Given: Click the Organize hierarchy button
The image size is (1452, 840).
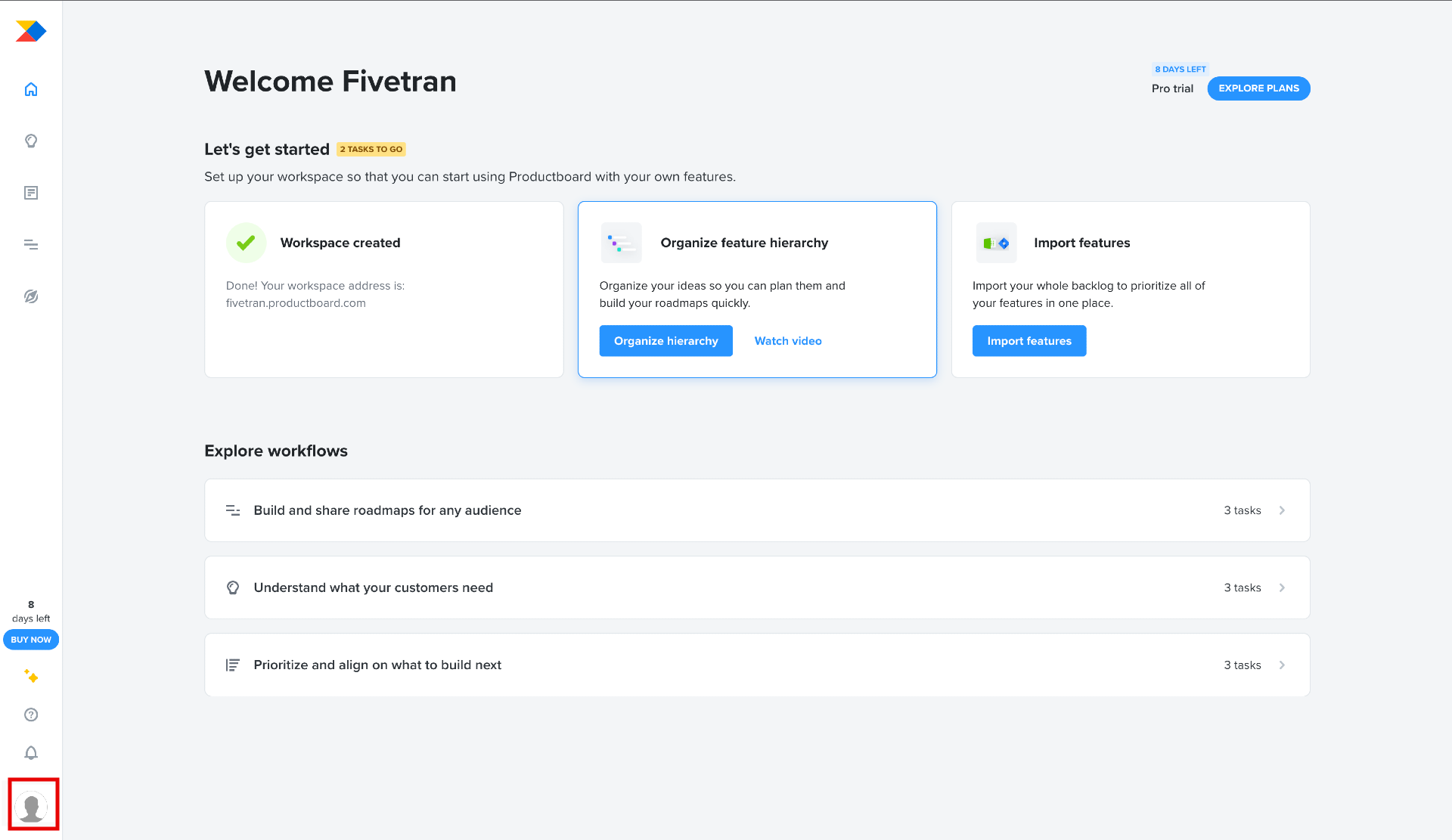Looking at the screenshot, I should point(665,341).
